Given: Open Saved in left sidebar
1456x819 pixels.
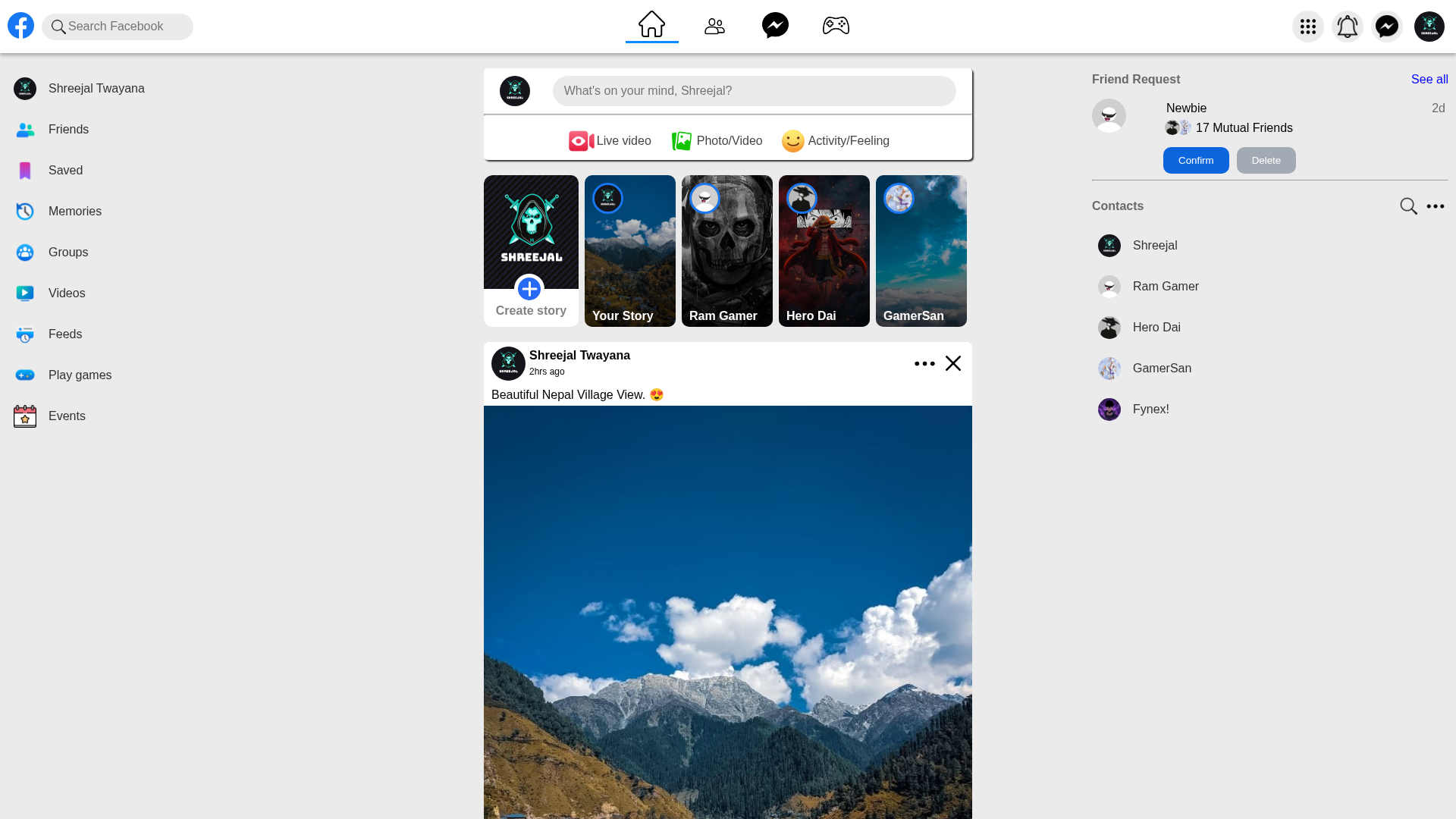Looking at the screenshot, I should pyautogui.click(x=49, y=171).
